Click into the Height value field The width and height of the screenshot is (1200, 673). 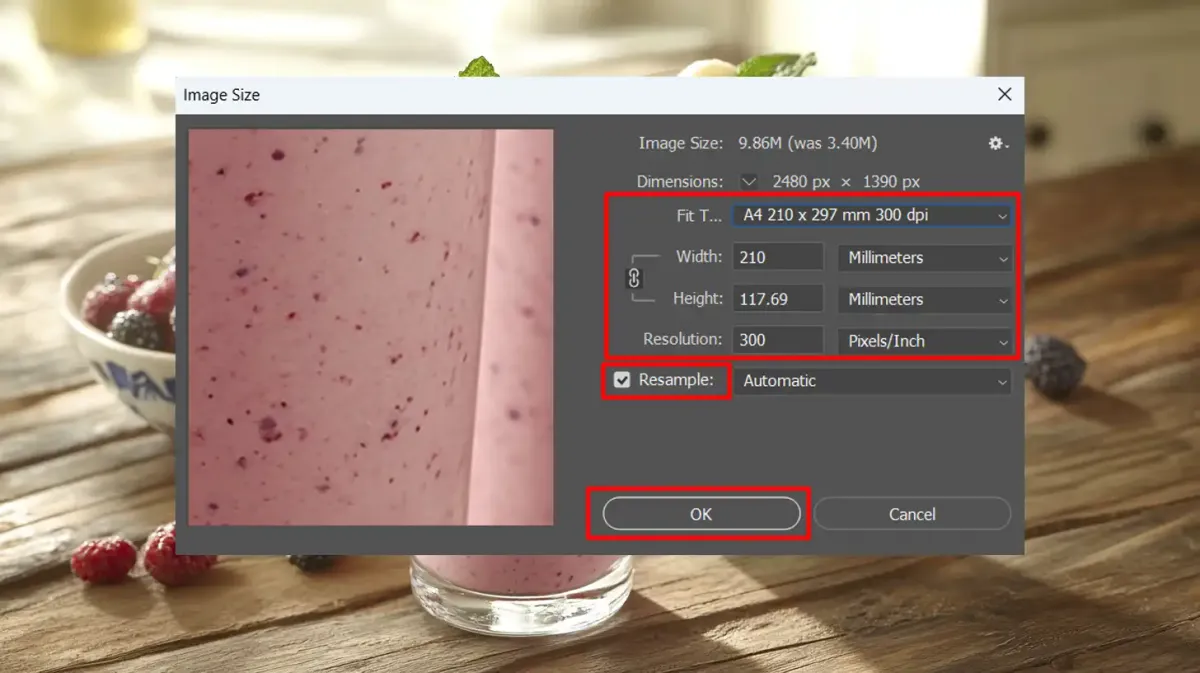click(778, 299)
